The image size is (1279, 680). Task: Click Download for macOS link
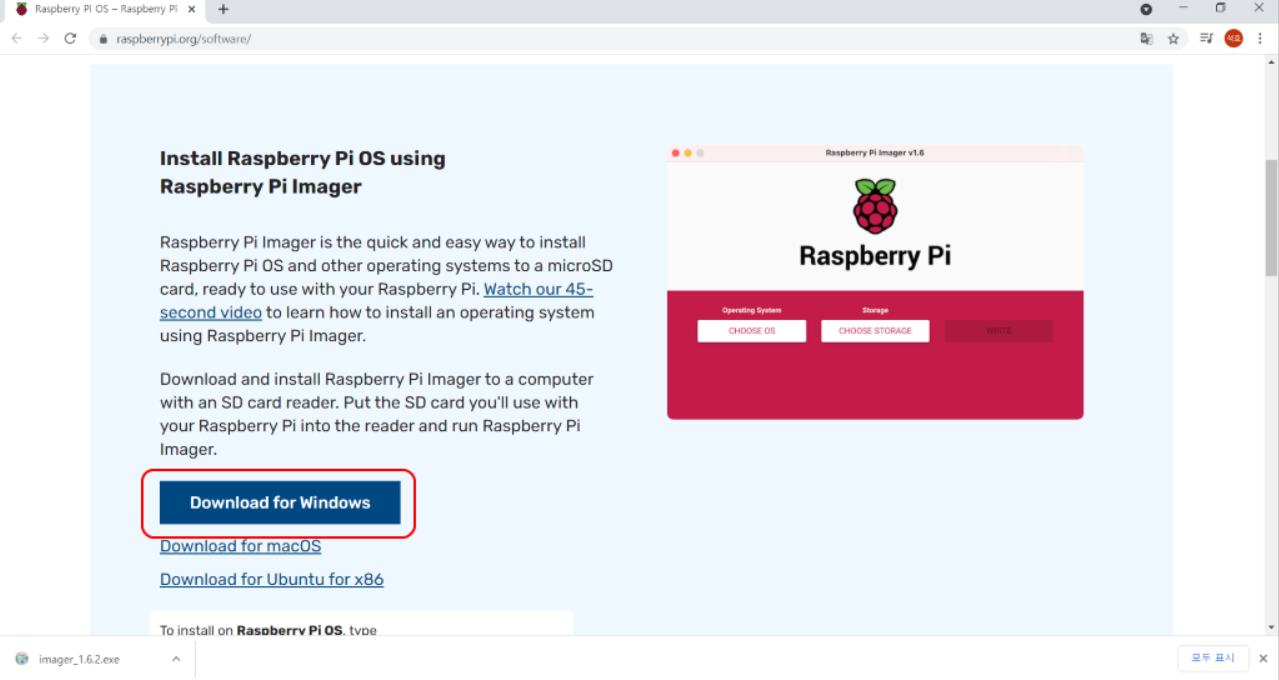click(240, 546)
